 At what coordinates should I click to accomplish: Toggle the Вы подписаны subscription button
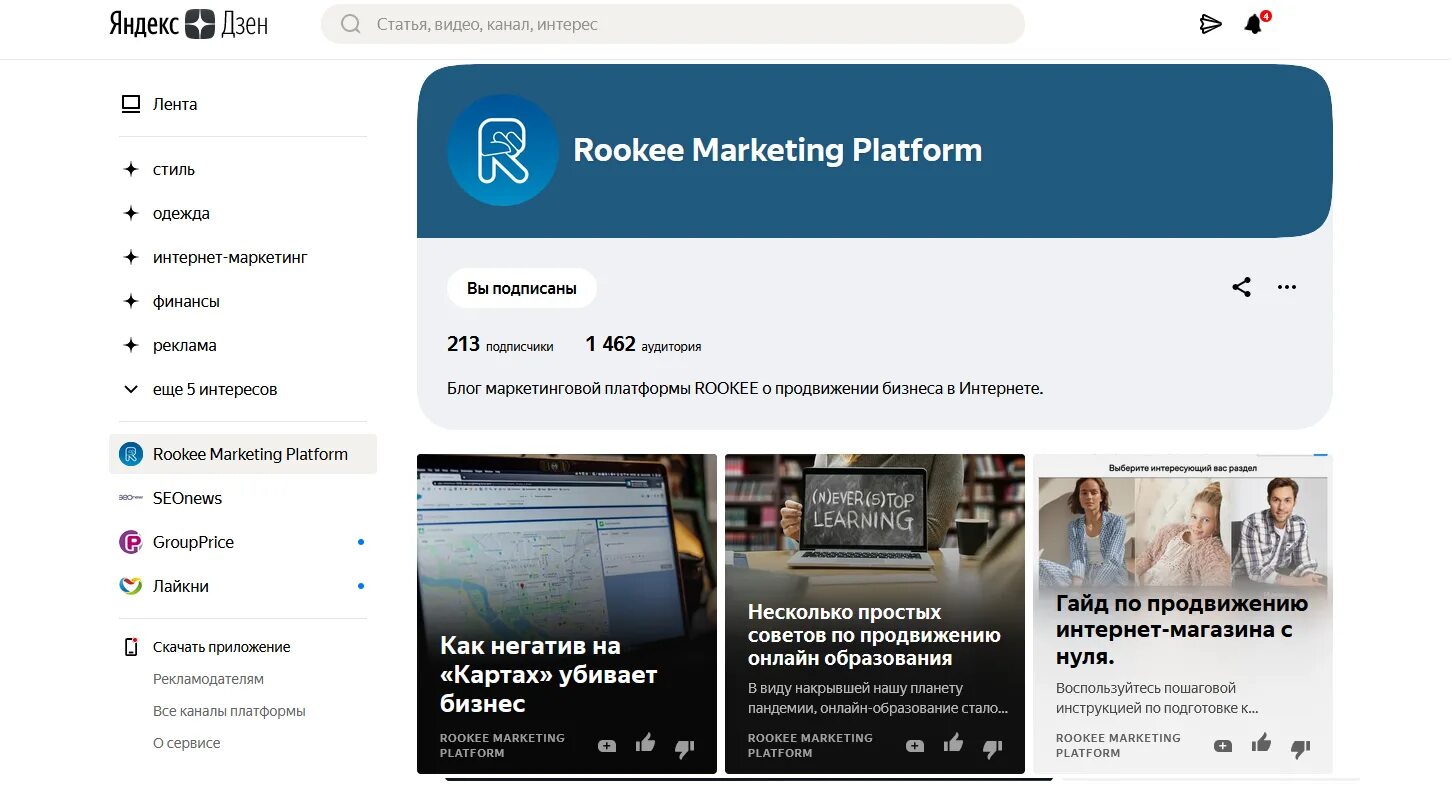pyautogui.click(x=522, y=288)
